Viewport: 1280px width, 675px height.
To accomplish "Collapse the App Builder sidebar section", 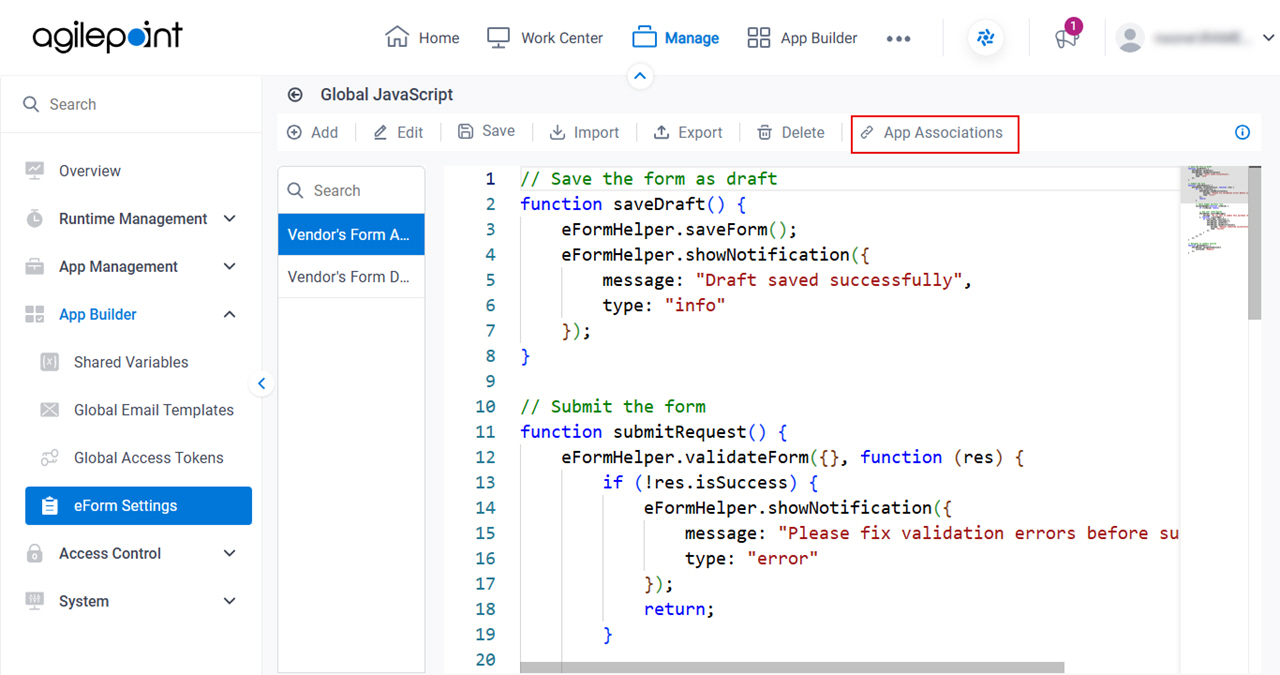I will 230,315.
